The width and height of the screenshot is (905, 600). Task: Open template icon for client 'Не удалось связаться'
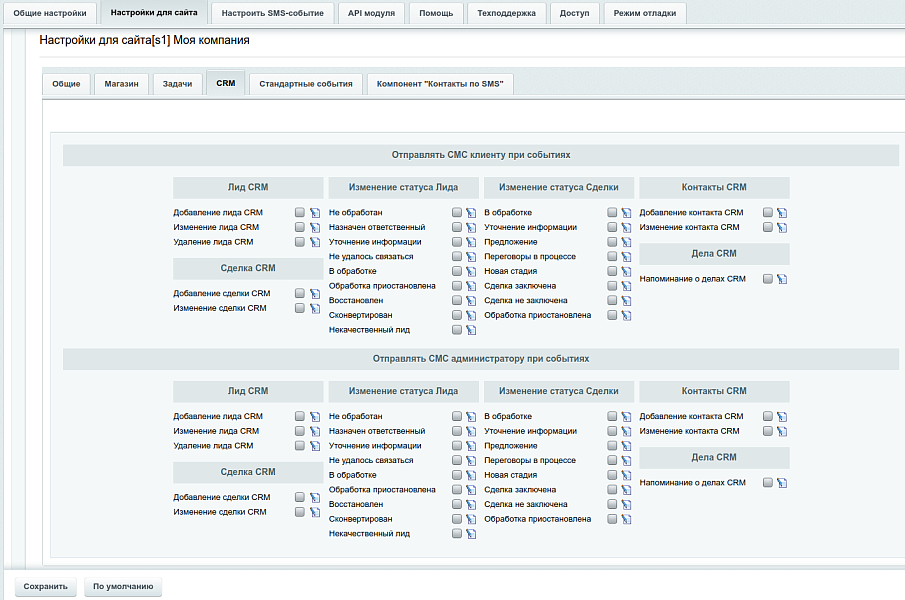(470, 257)
